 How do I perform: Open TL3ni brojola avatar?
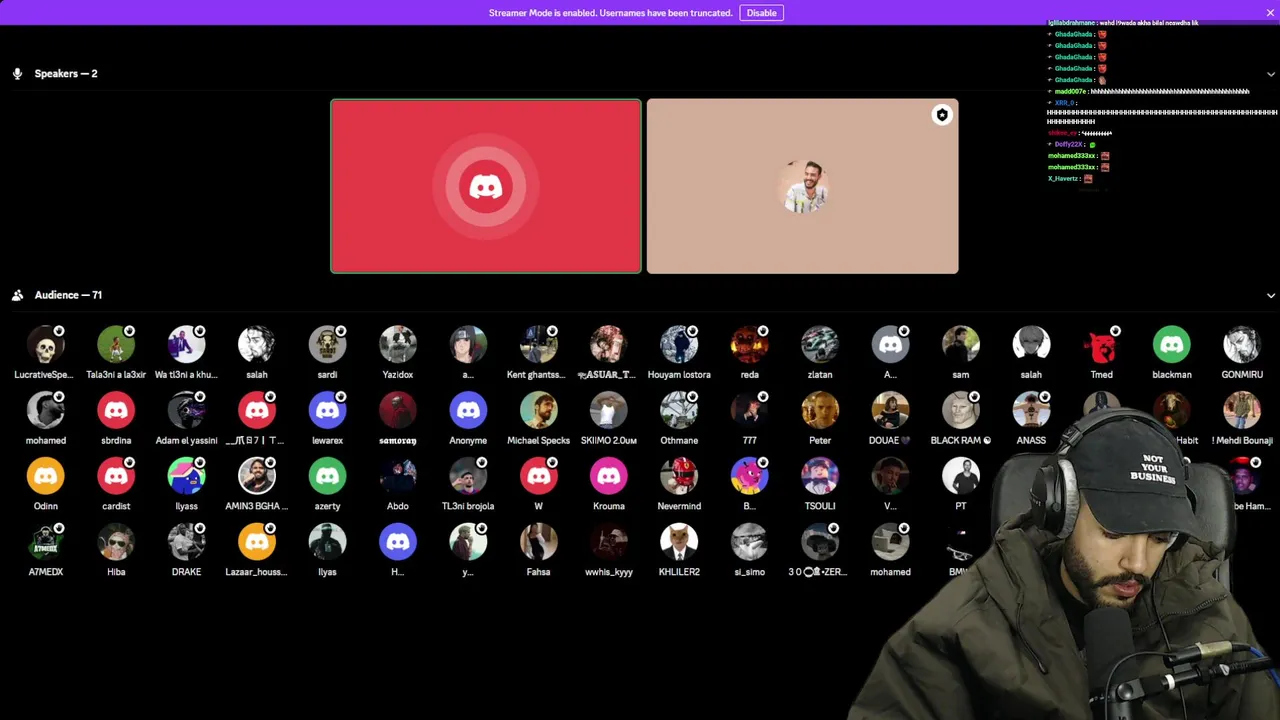[x=468, y=477]
